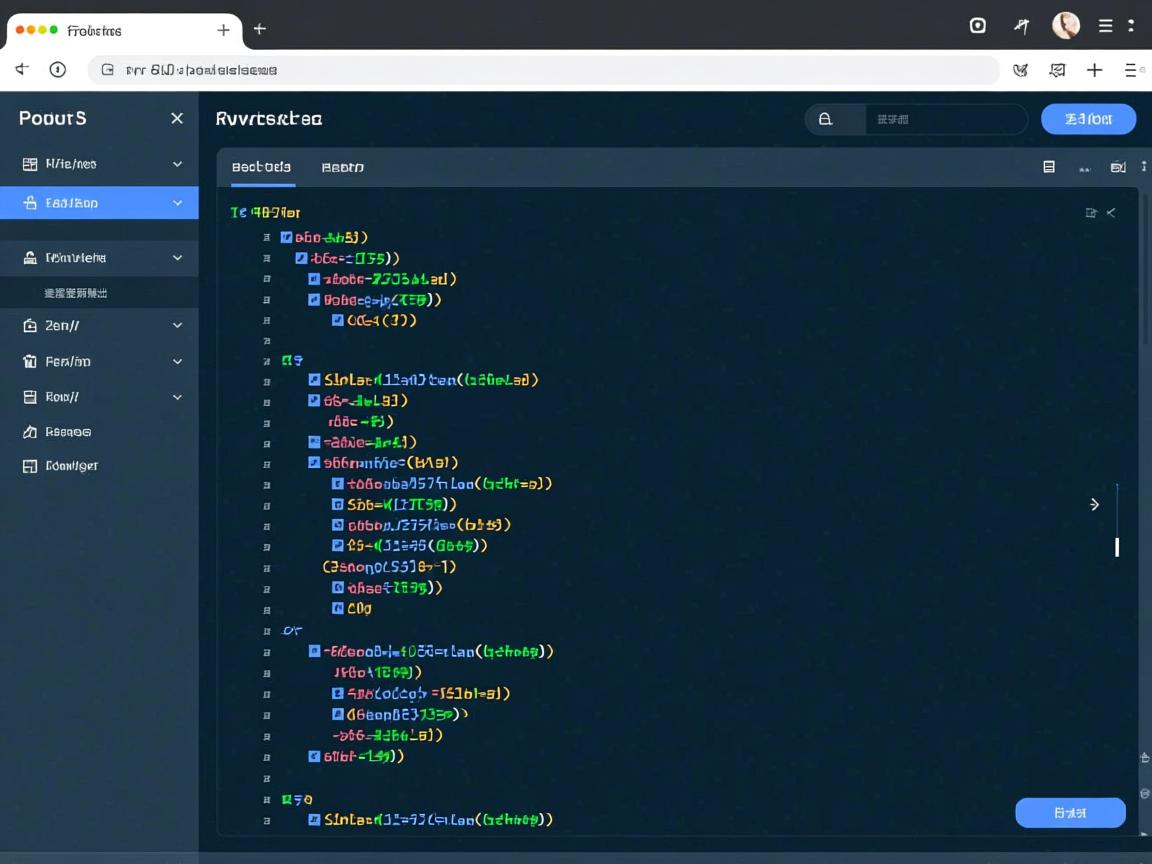
Task: Click the blue button next to search field
Action: click(x=1088, y=119)
